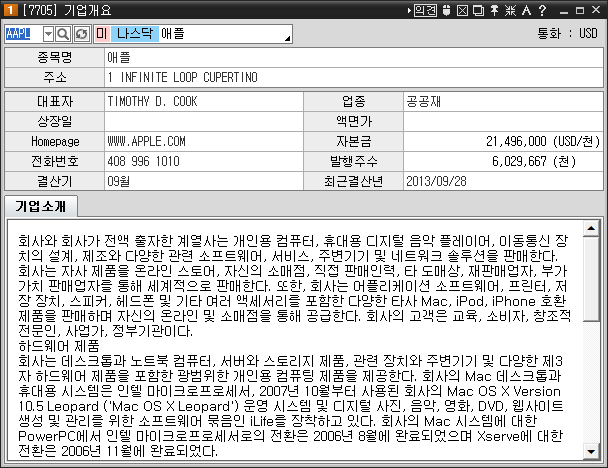Open help with the question mark icon
608x468 pixels.
point(542,10)
